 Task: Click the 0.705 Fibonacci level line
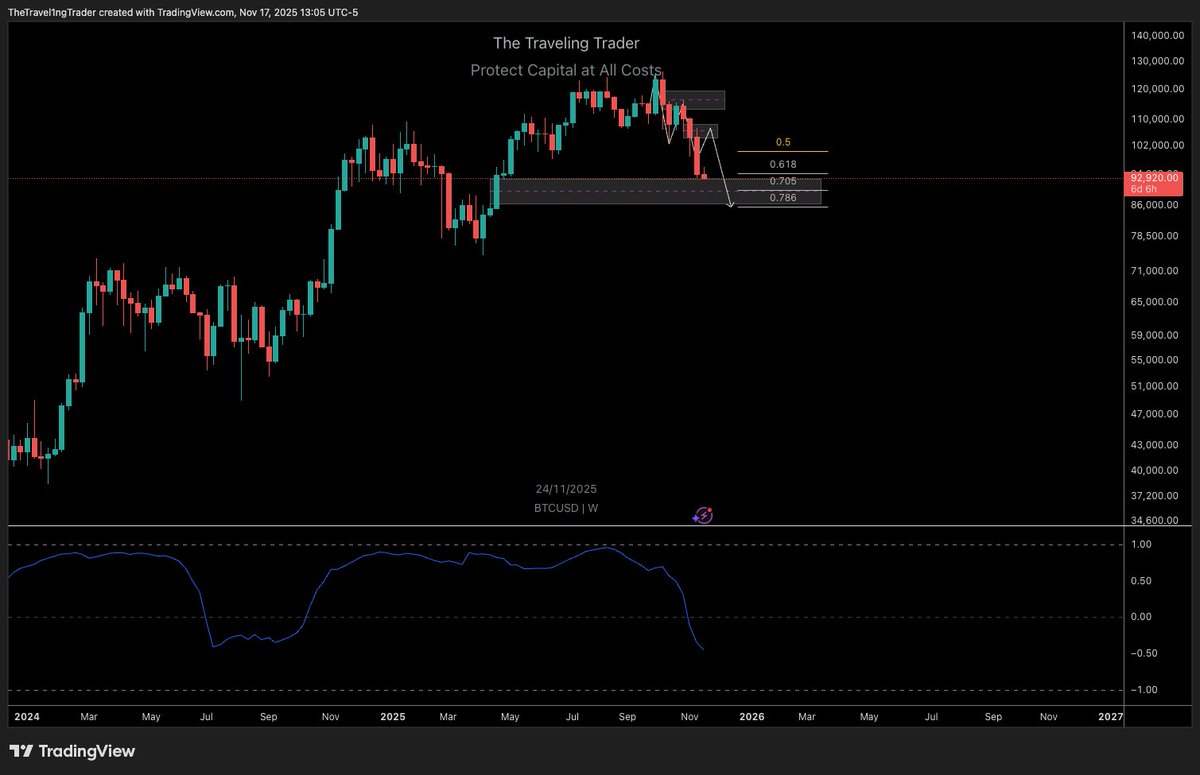coord(783,181)
